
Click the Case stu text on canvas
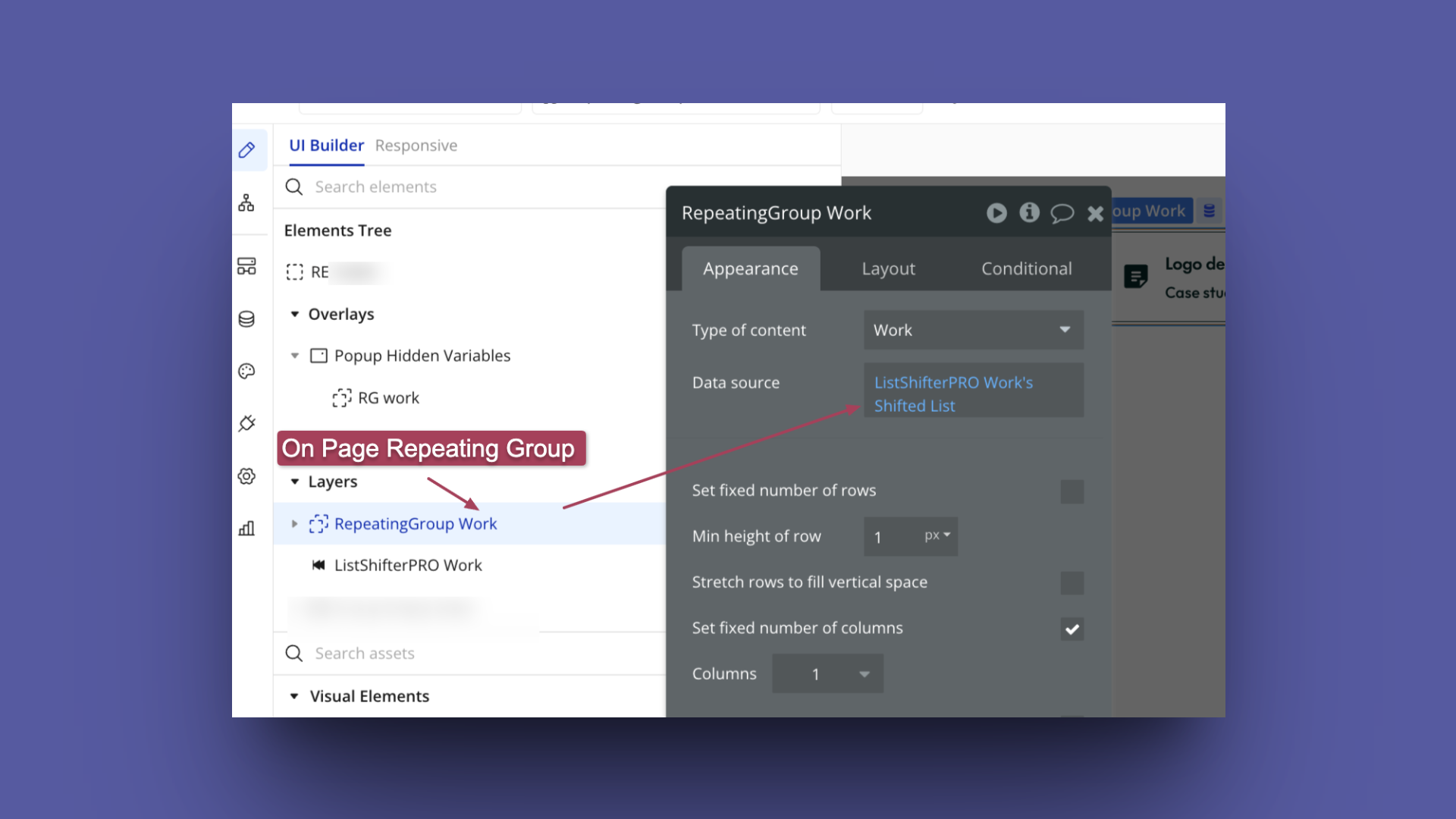coord(1194,292)
